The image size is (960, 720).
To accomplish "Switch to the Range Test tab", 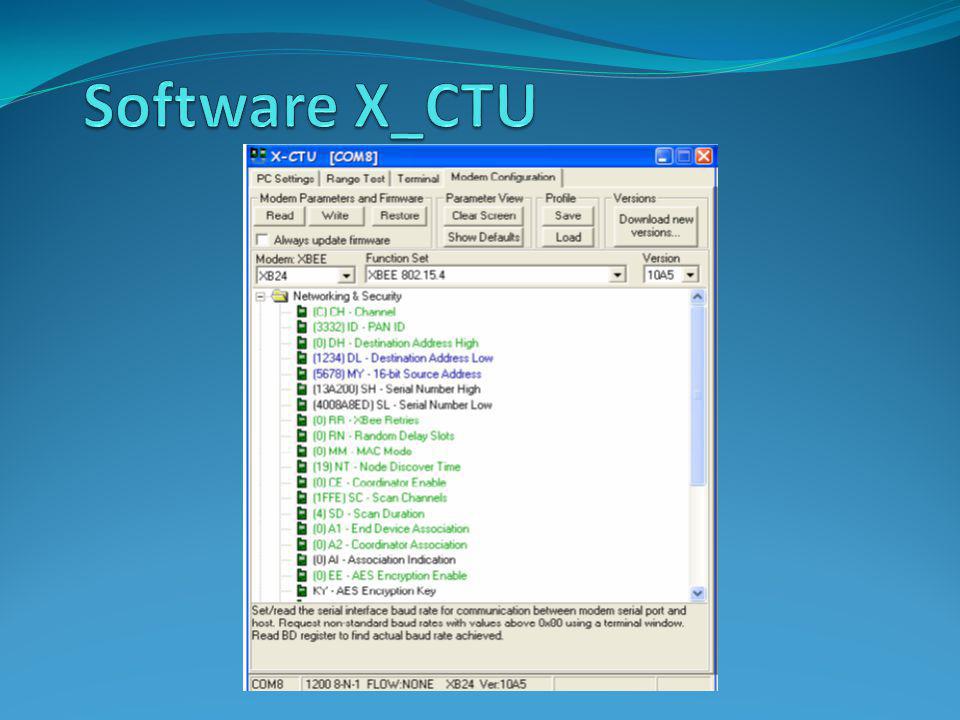I will tap(355, 178).
